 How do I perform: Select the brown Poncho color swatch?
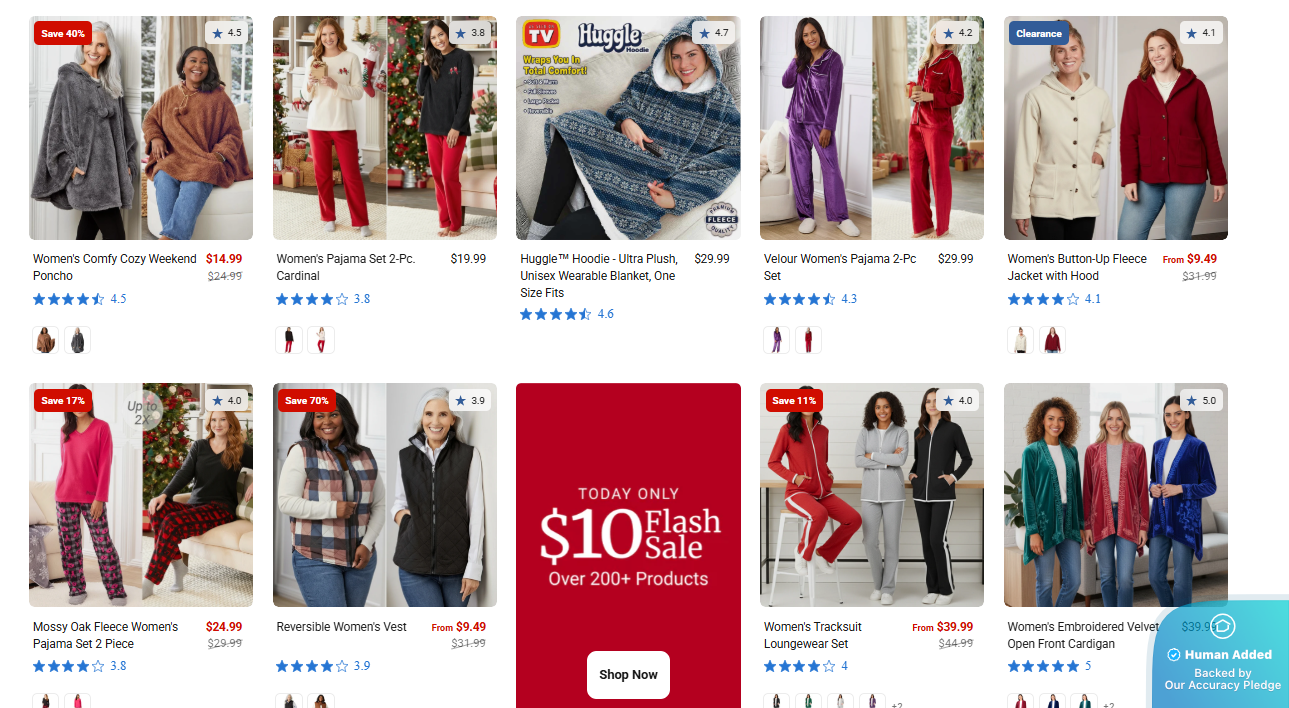[x=45, y=340]
